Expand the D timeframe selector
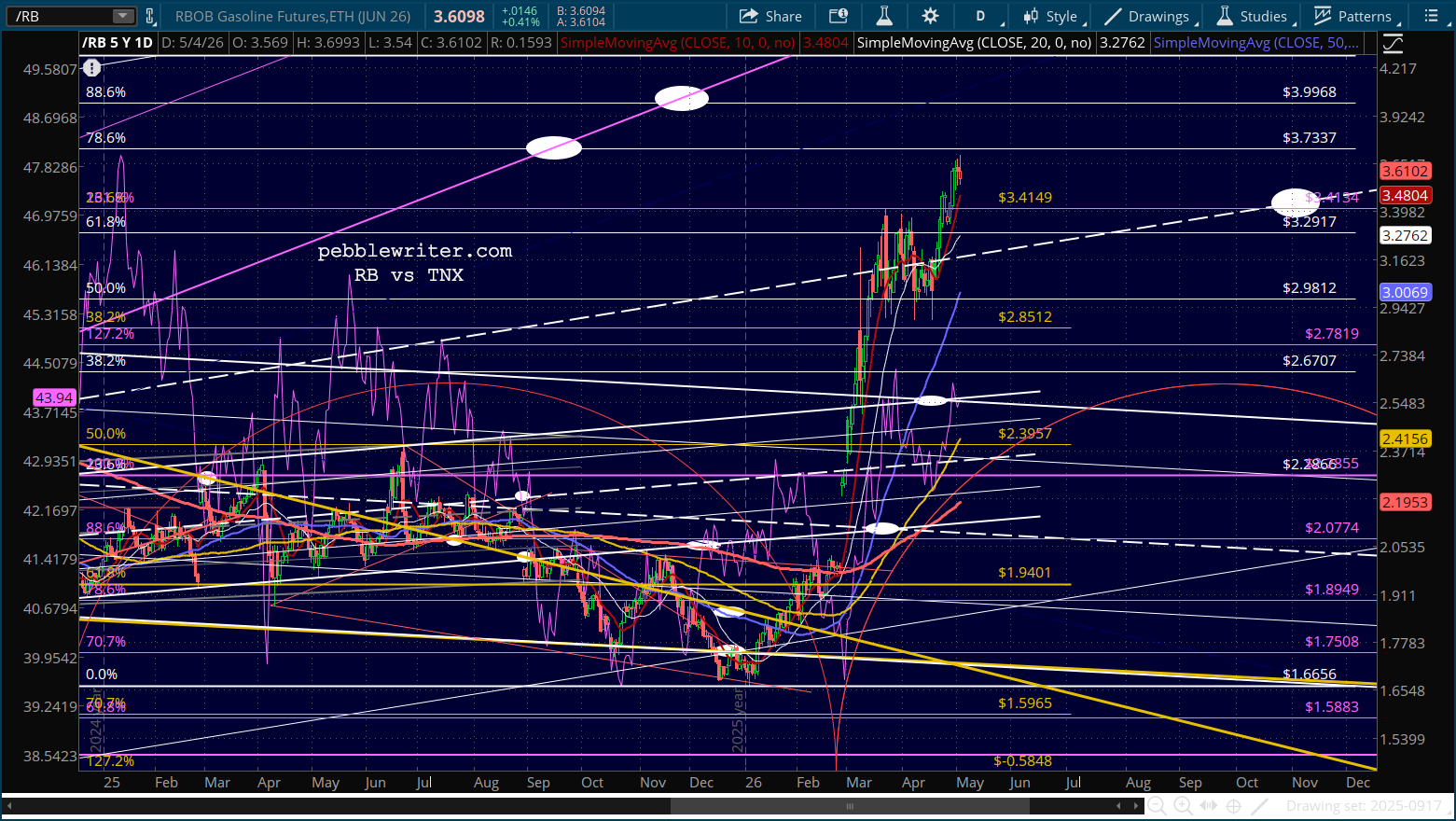Viewport: 1456px width, 821px height. tap(987, 16)
